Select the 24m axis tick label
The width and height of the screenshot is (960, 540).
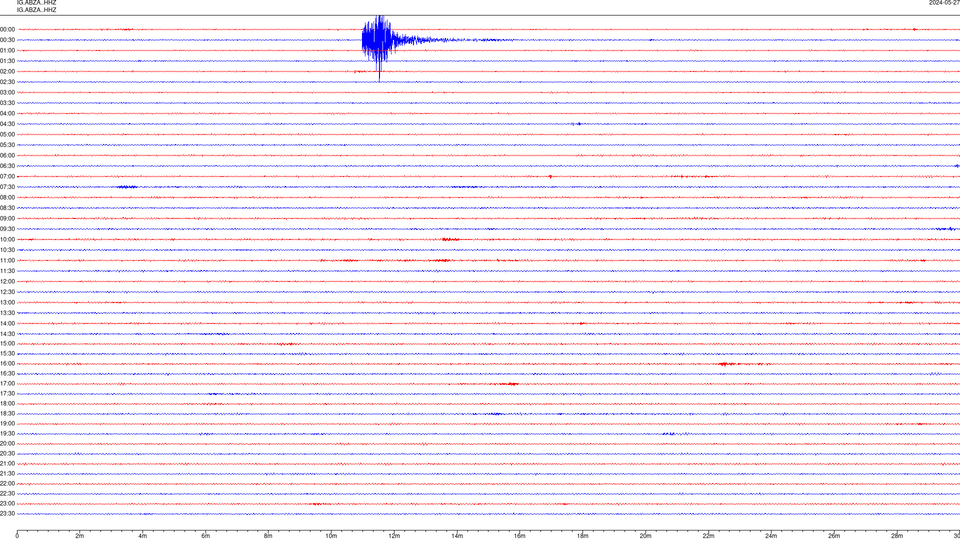pyautogui.click(x=771, y=536)
